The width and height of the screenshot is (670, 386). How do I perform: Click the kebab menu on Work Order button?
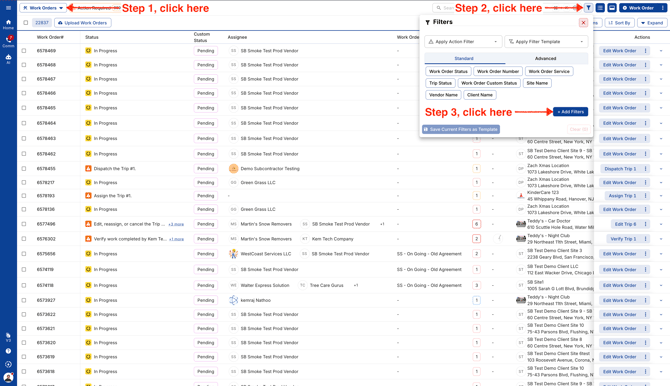[662, 8]
